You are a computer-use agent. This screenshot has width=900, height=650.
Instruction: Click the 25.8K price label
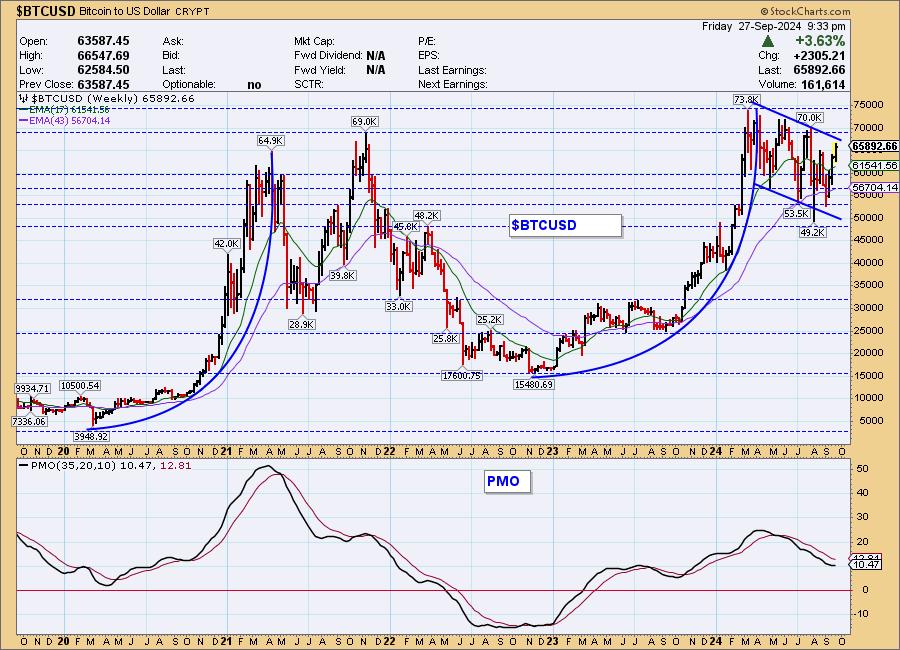[x=445, y=339]
